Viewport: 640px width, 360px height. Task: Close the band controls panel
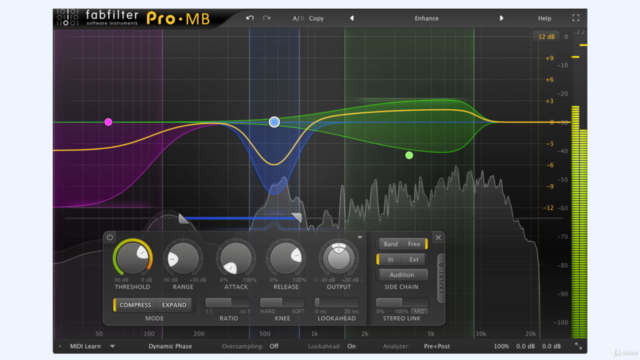438,238
